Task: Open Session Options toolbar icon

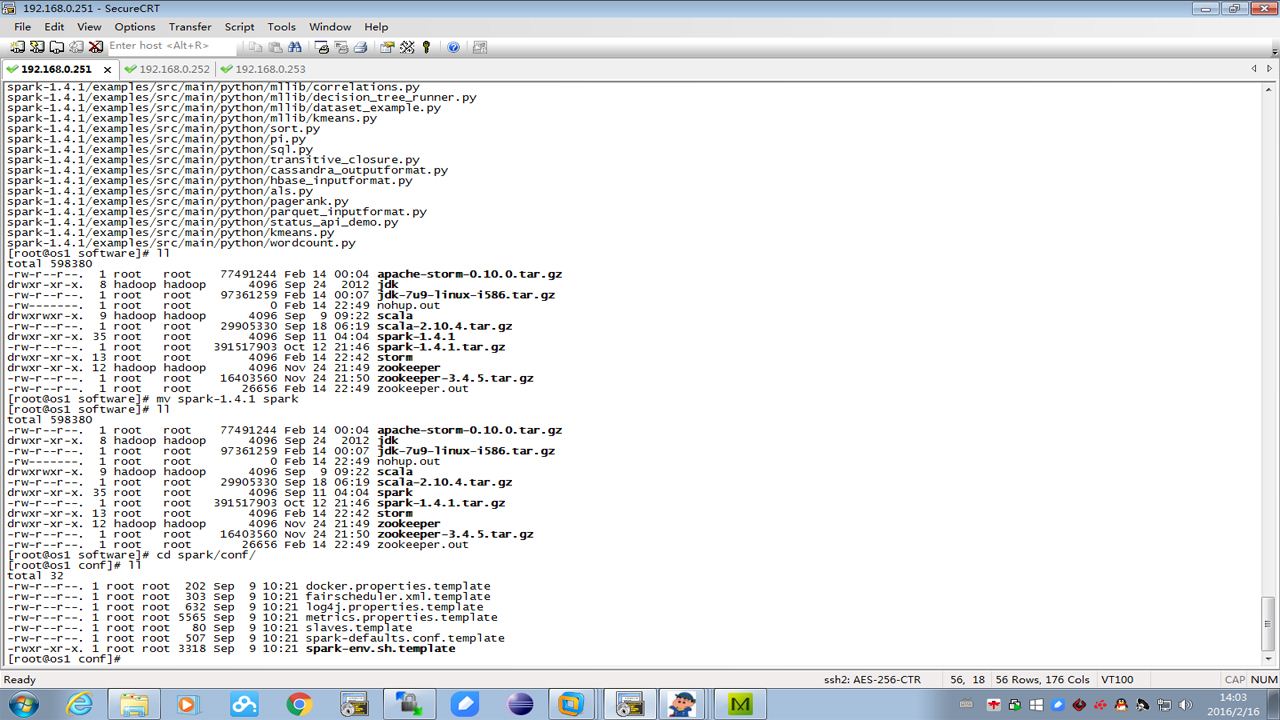Action: [x=388, y=47]
